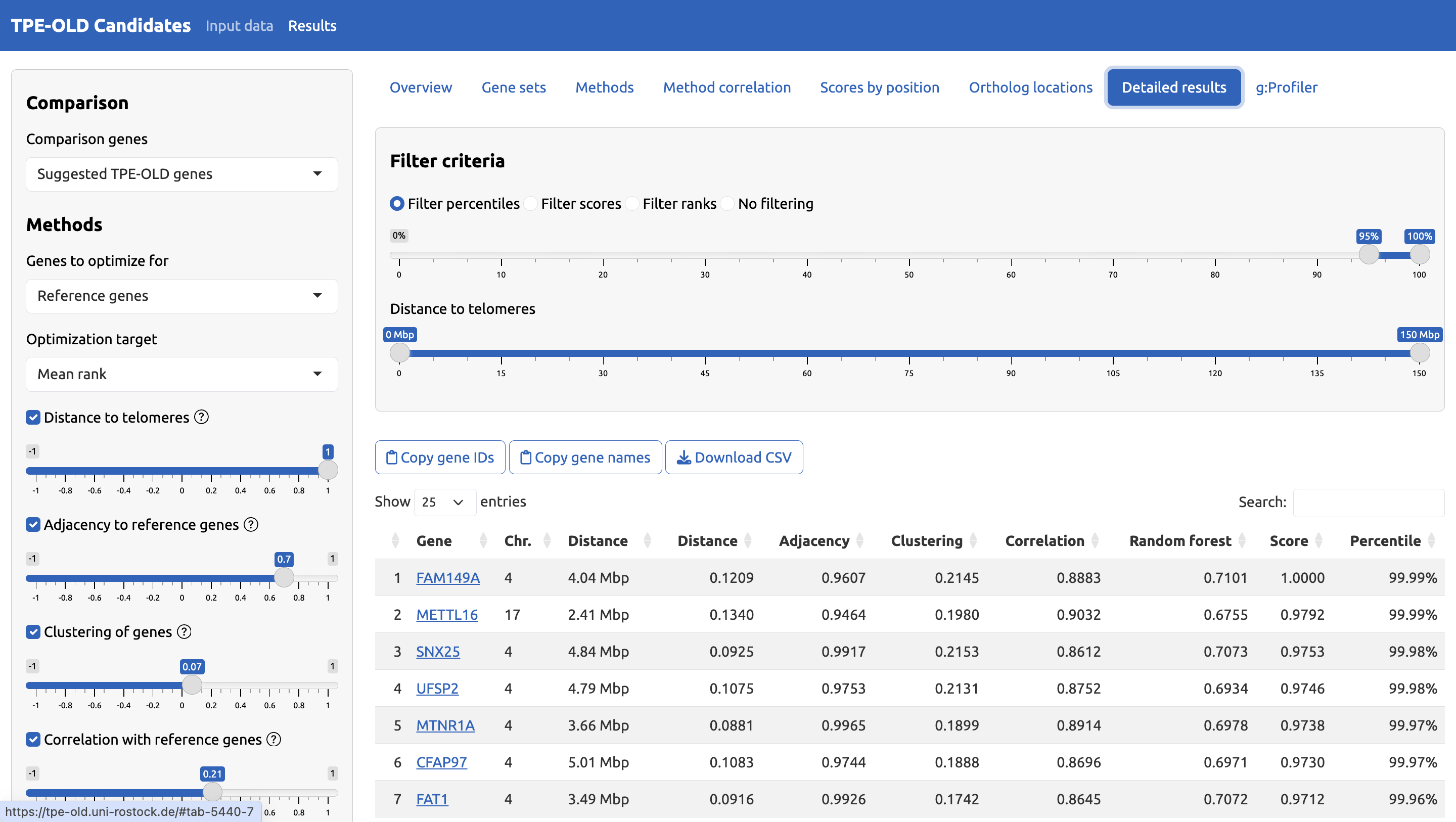
Task: Open the Distance to telomeres help icon
Action: [x=201, y=417]
